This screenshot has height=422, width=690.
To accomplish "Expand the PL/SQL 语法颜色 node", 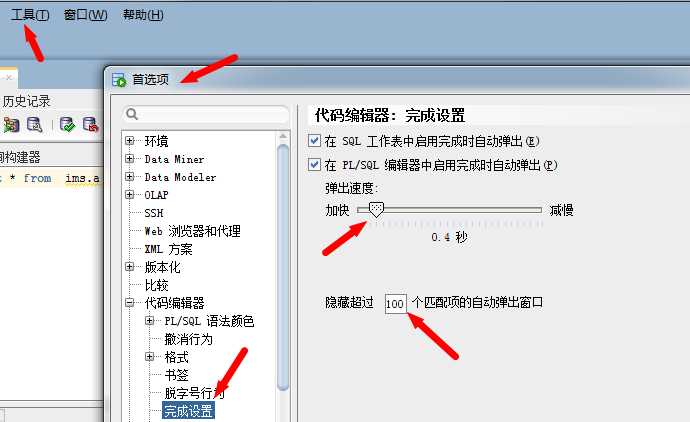I will pos(149,320).
